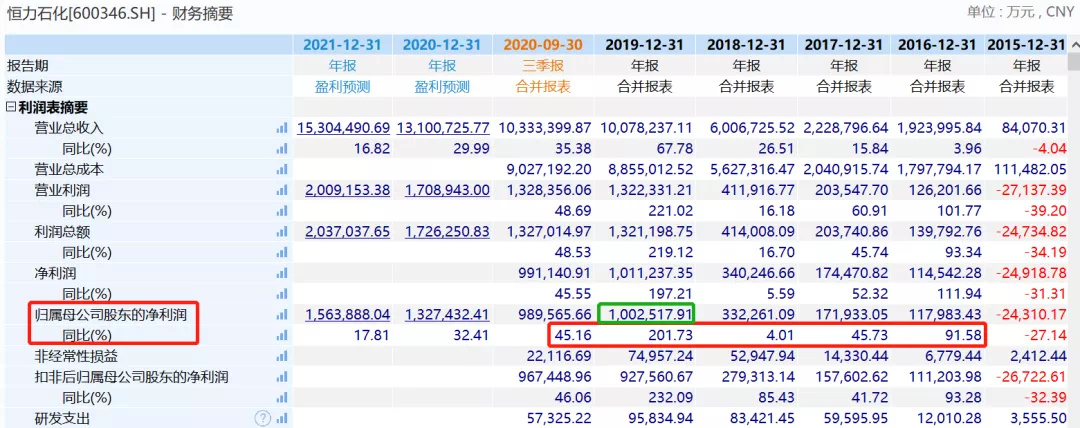Select 2018 net profit 340,246.66

(x=756, y=274)
